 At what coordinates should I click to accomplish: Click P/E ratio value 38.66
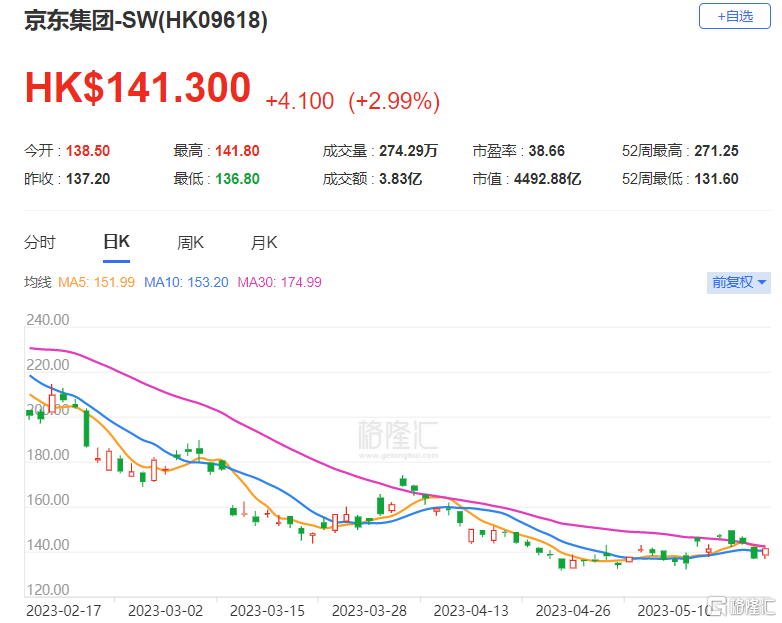[547, 151]
